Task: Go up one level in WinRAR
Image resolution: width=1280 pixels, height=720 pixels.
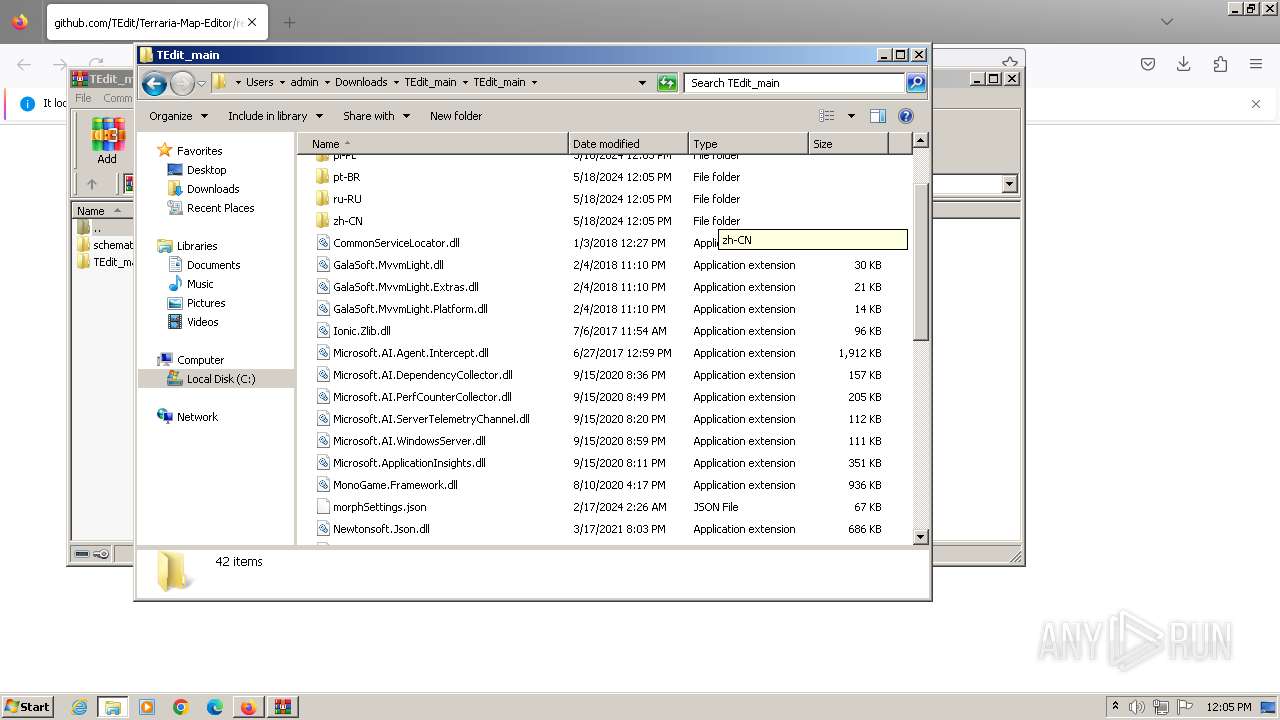Action: [x=92, y=184]
